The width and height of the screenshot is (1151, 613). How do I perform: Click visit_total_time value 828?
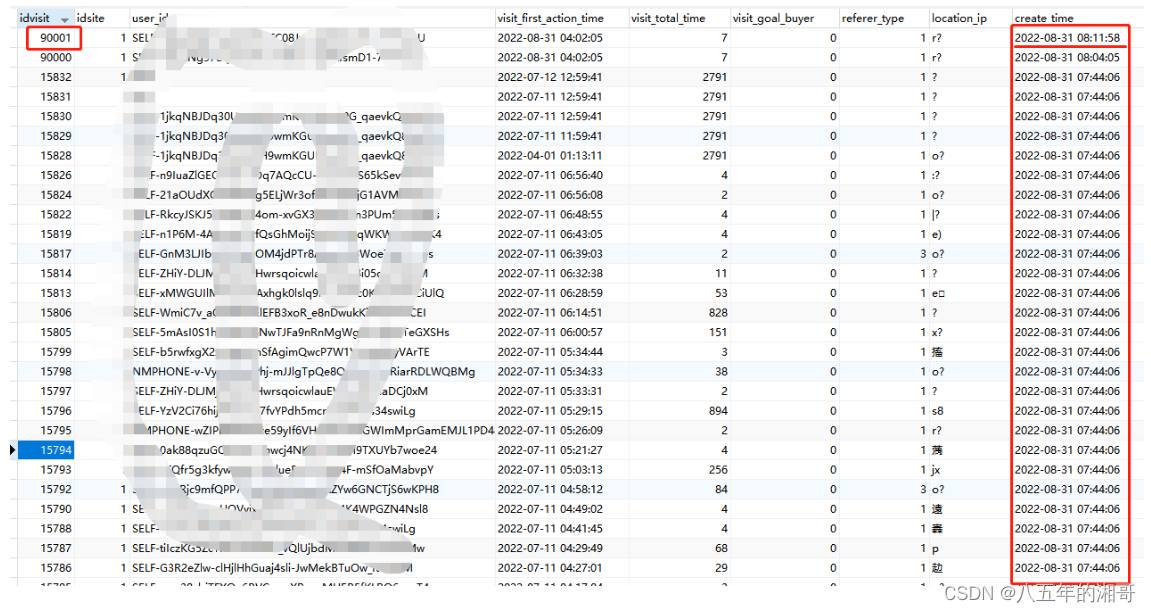[718, 313]
